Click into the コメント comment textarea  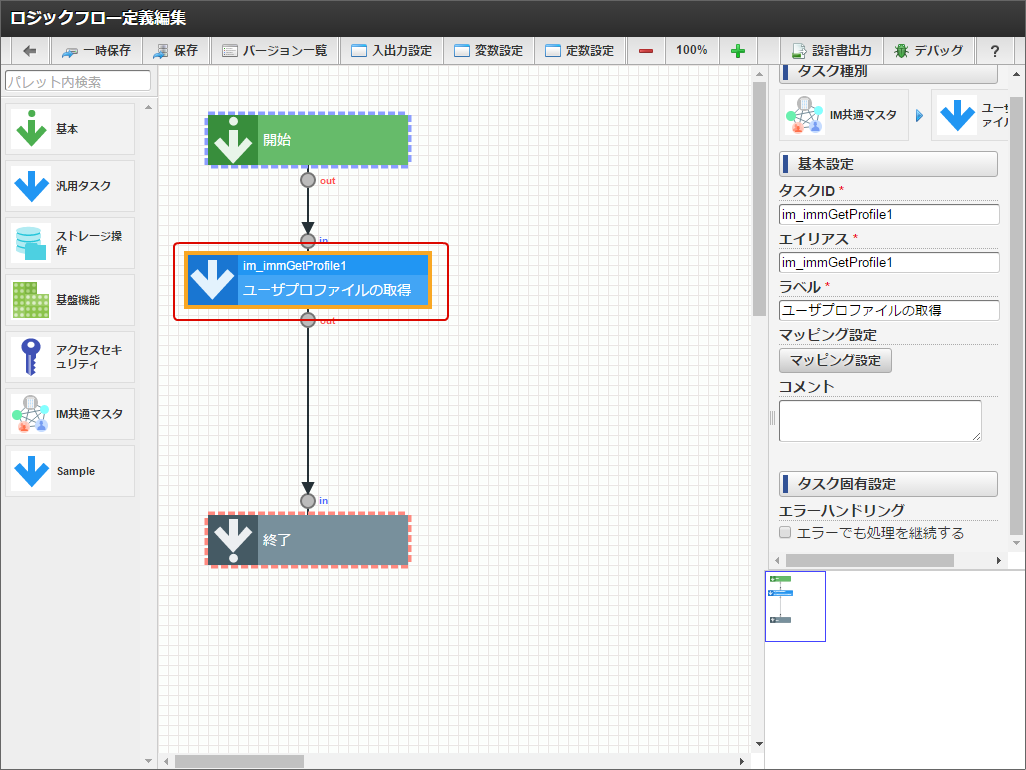880,421
